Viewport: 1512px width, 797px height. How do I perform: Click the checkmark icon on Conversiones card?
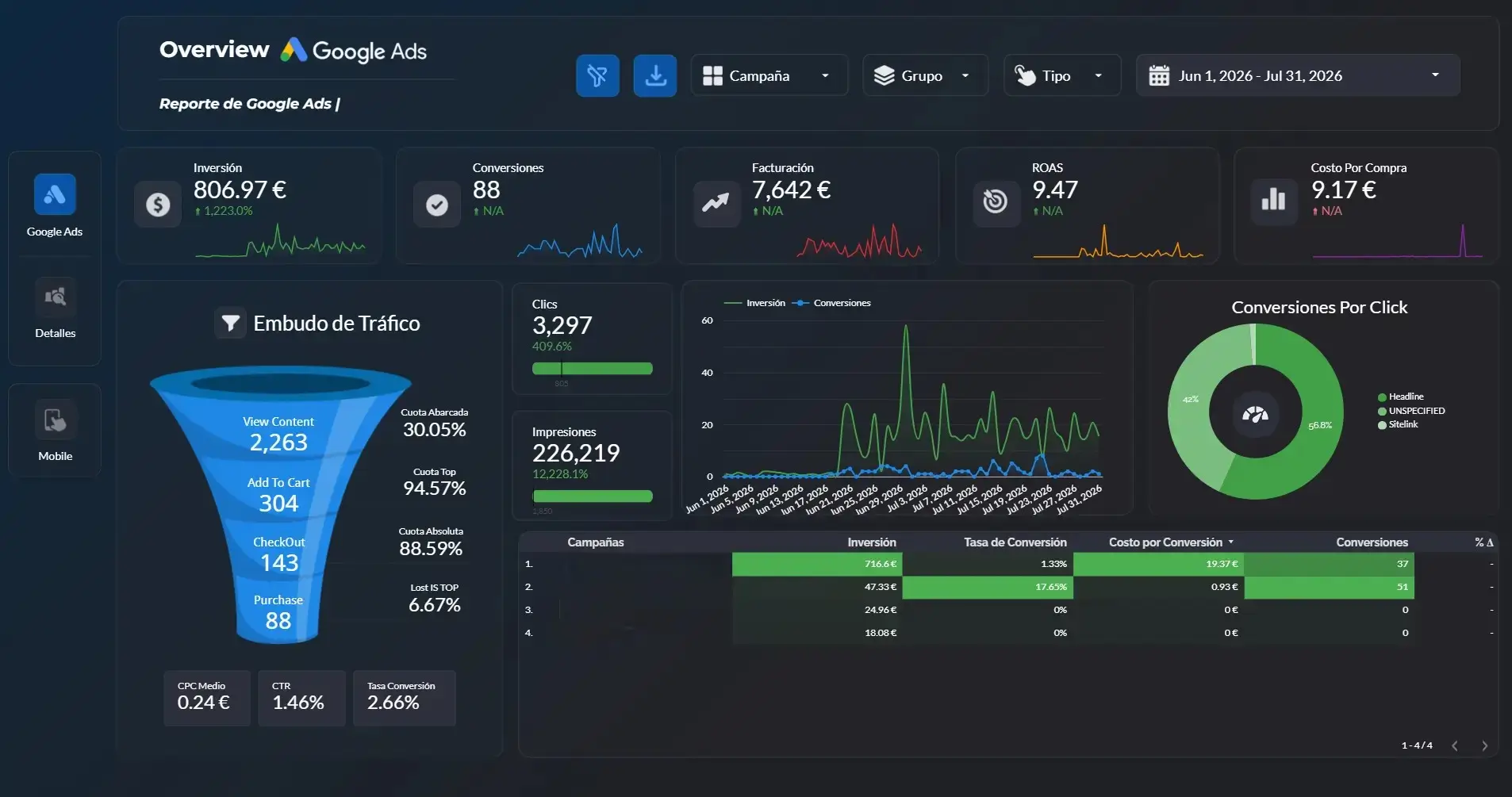[x=437, y=205]
